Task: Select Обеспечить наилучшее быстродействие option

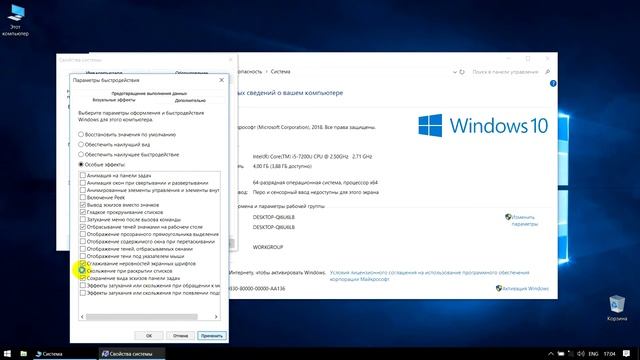Action: click(x=129, y=155)
